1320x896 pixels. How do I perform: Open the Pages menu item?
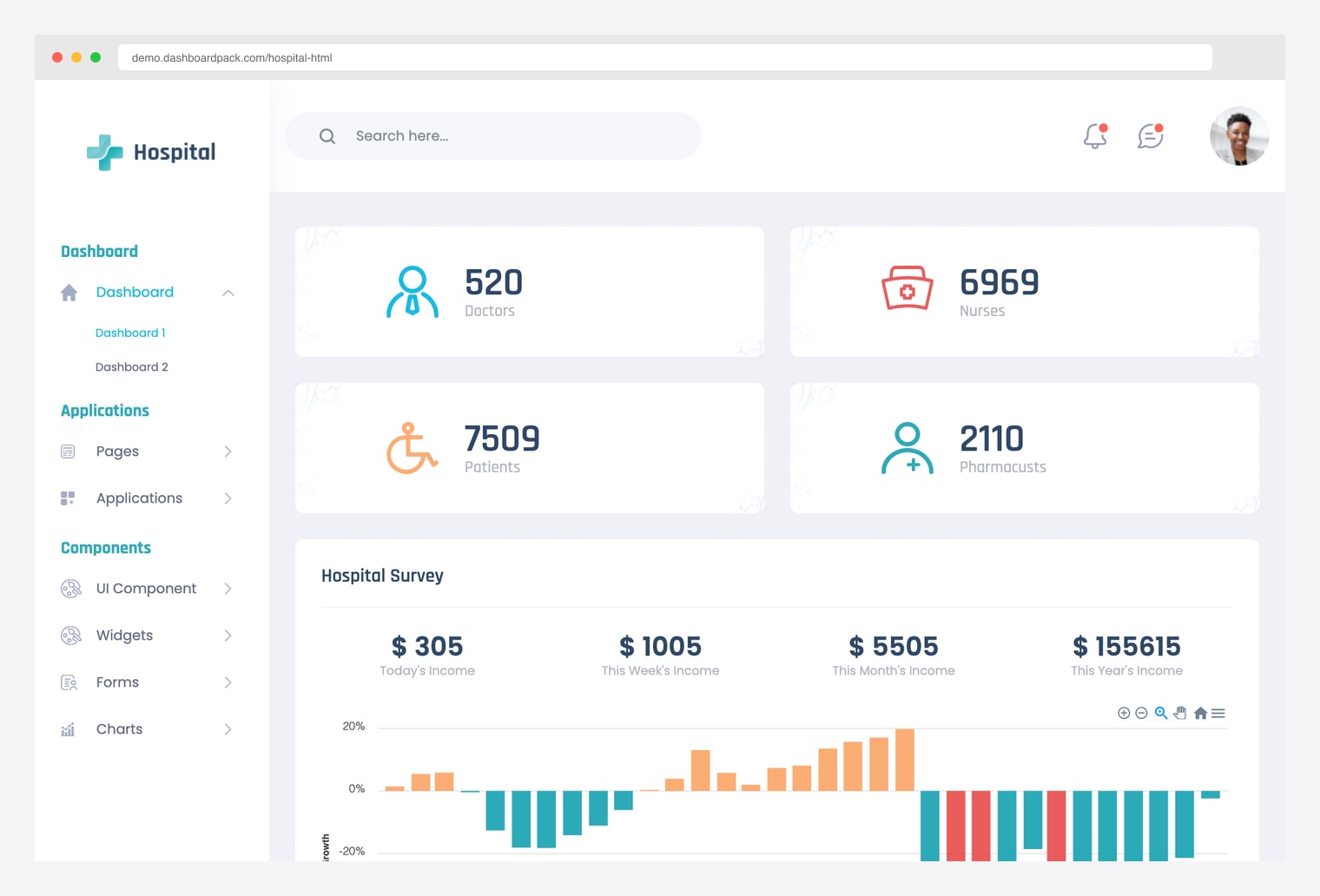117,451
